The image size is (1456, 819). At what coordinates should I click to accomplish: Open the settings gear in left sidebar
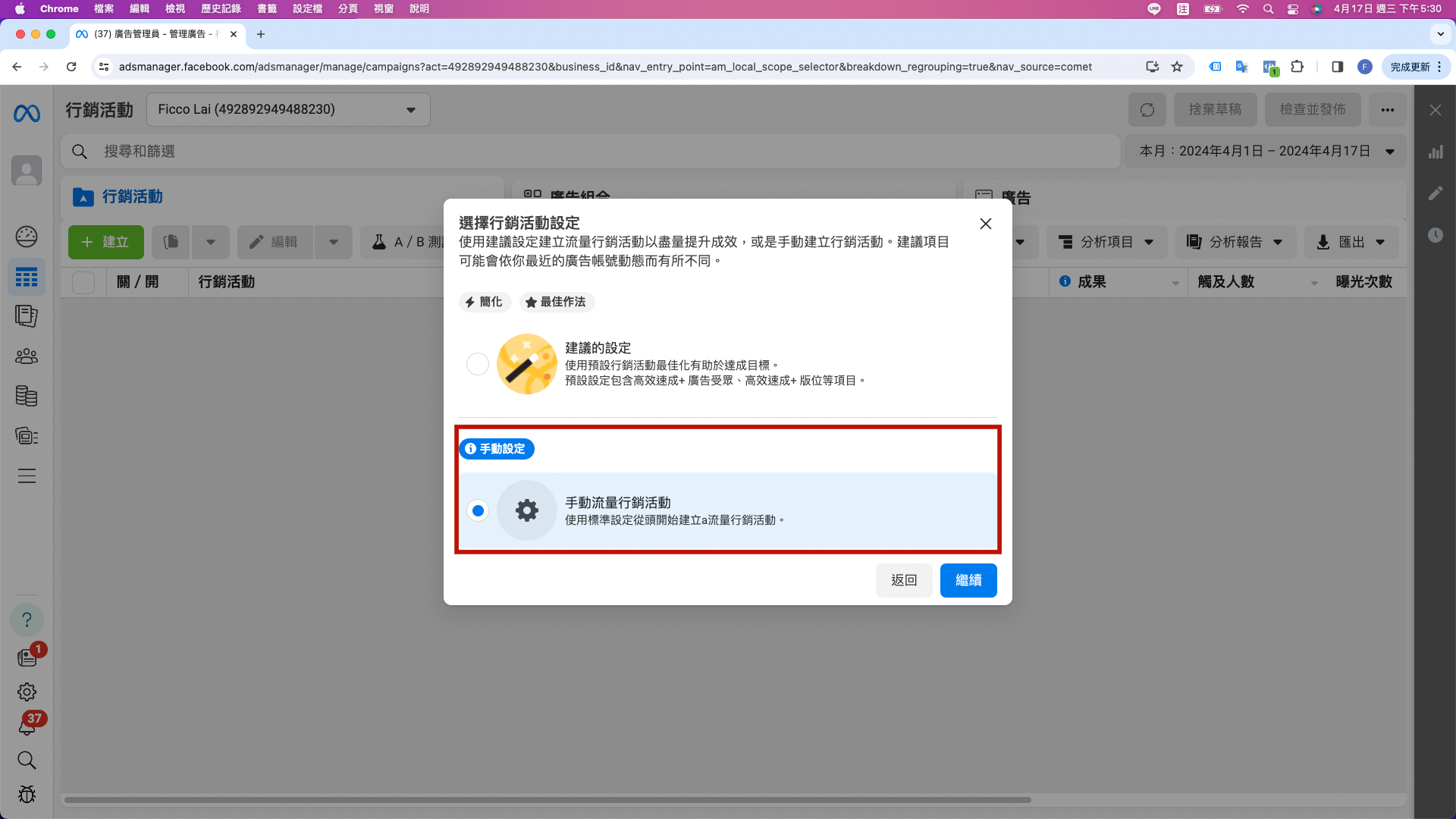click(x=27, y=692)
